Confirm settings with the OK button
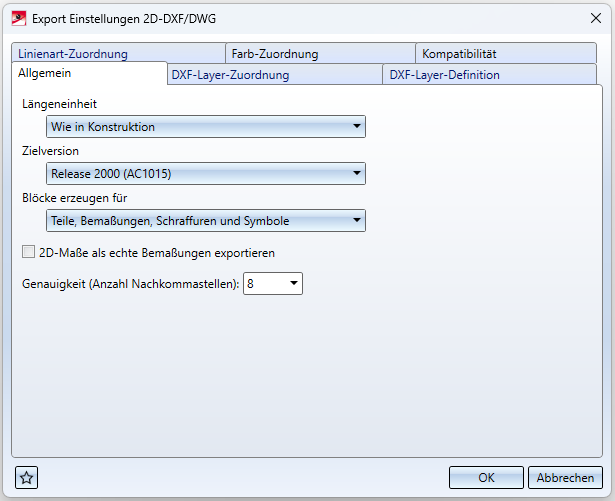This screenshot has width=615, height=501. 486,477
